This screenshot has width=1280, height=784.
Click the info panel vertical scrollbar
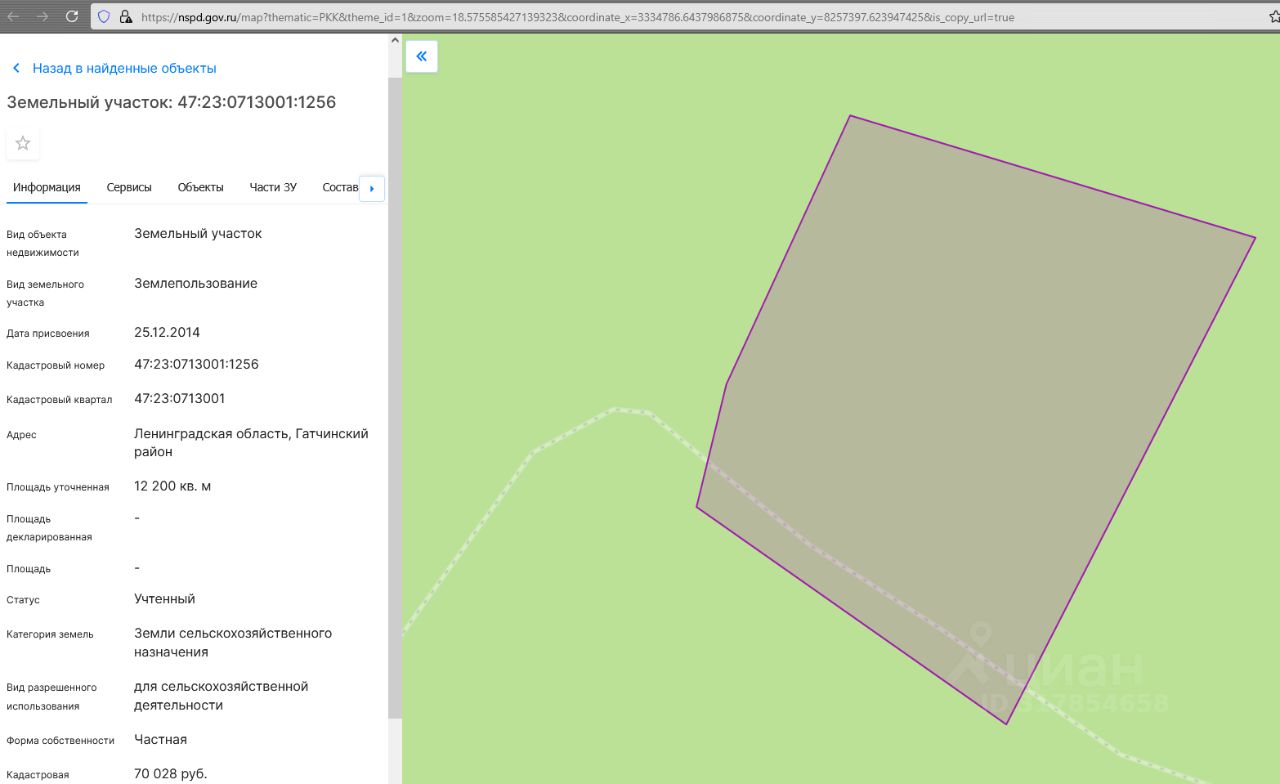394,400
